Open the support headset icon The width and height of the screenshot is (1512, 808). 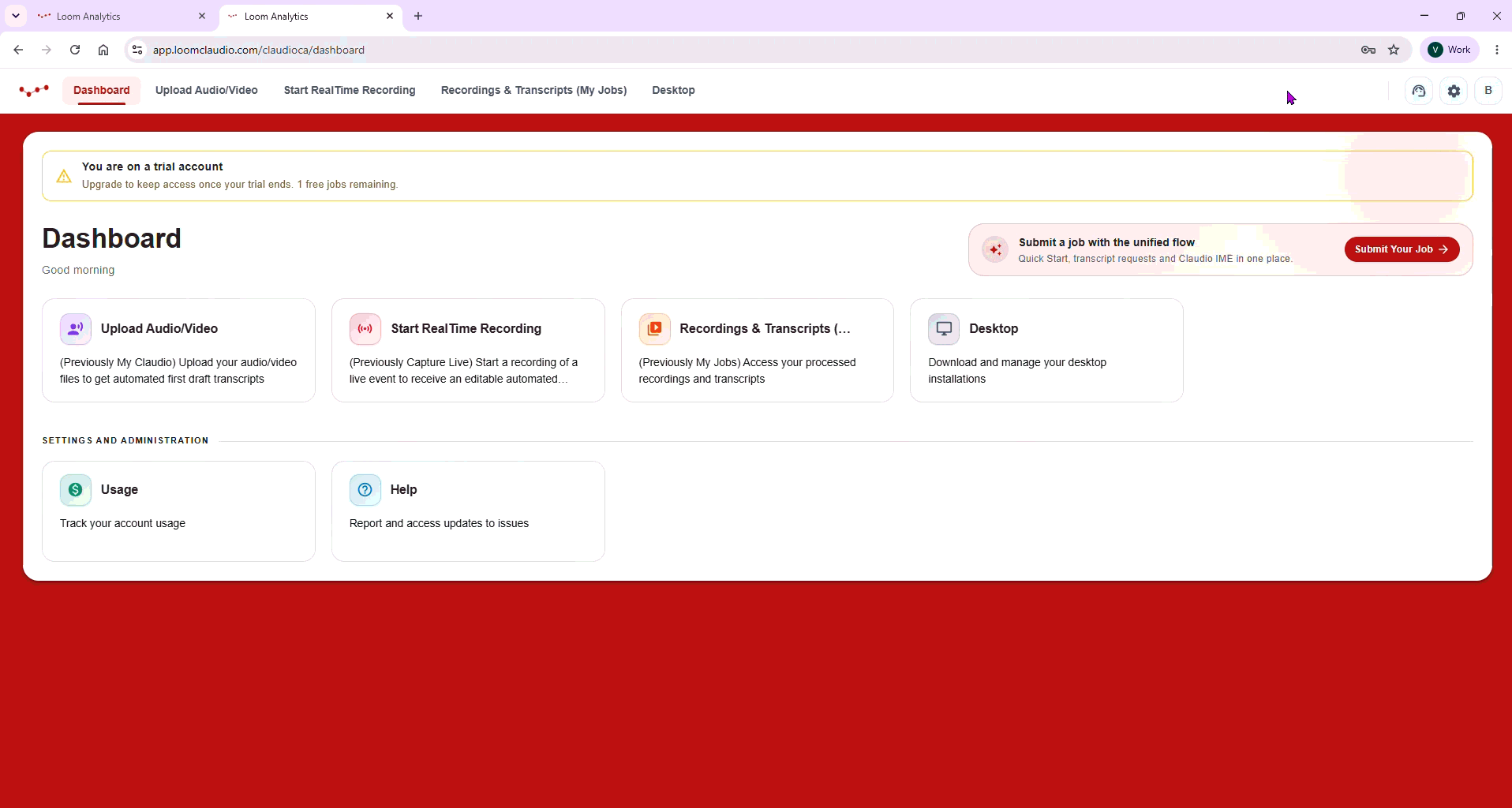[1419, 92]
